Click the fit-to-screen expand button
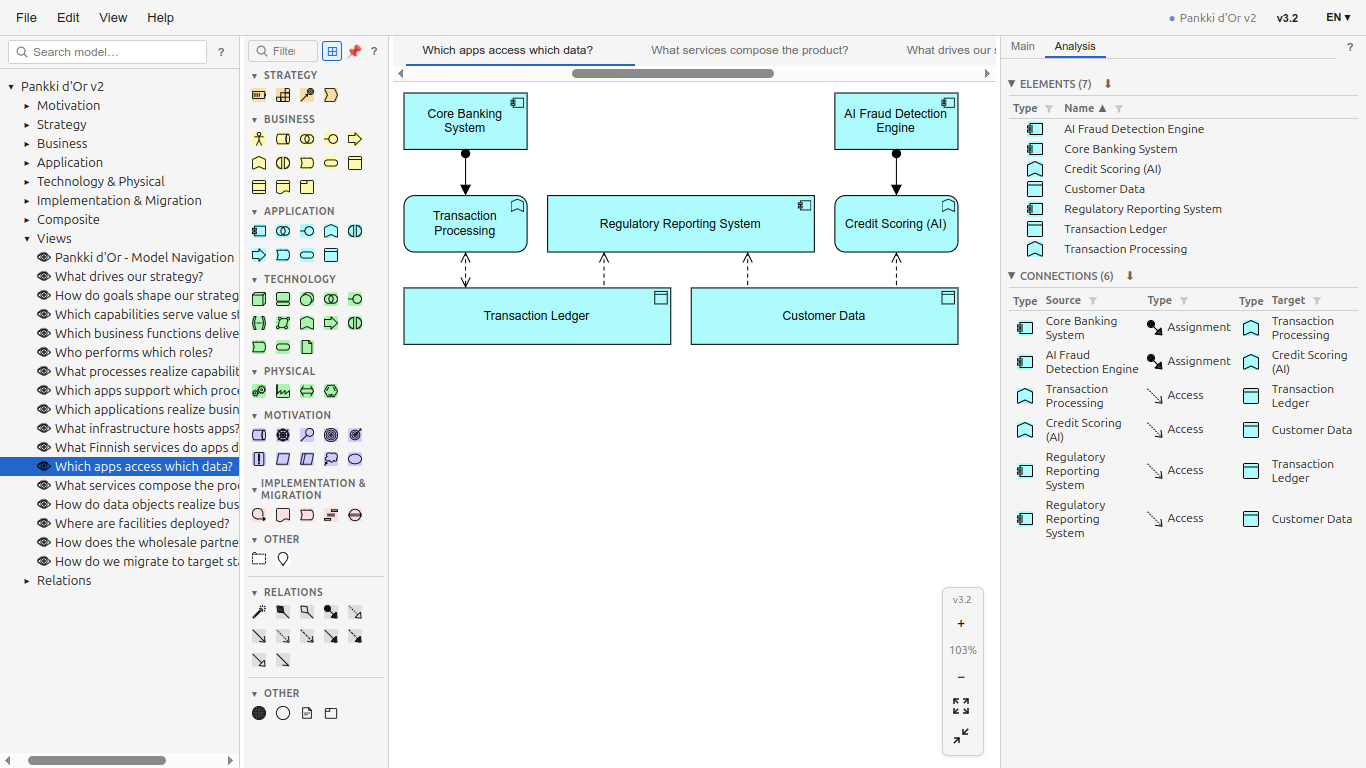Screen dimensions: 1366x768 pos(961,706)
